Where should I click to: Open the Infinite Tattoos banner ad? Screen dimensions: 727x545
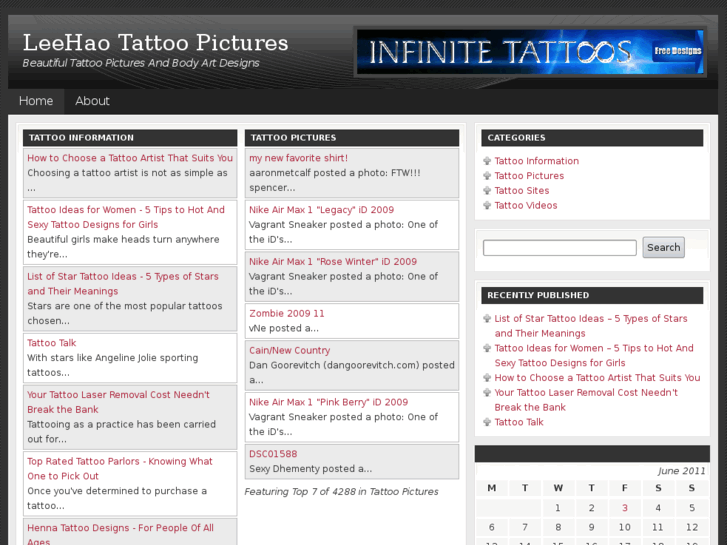[x=530, y=51]
